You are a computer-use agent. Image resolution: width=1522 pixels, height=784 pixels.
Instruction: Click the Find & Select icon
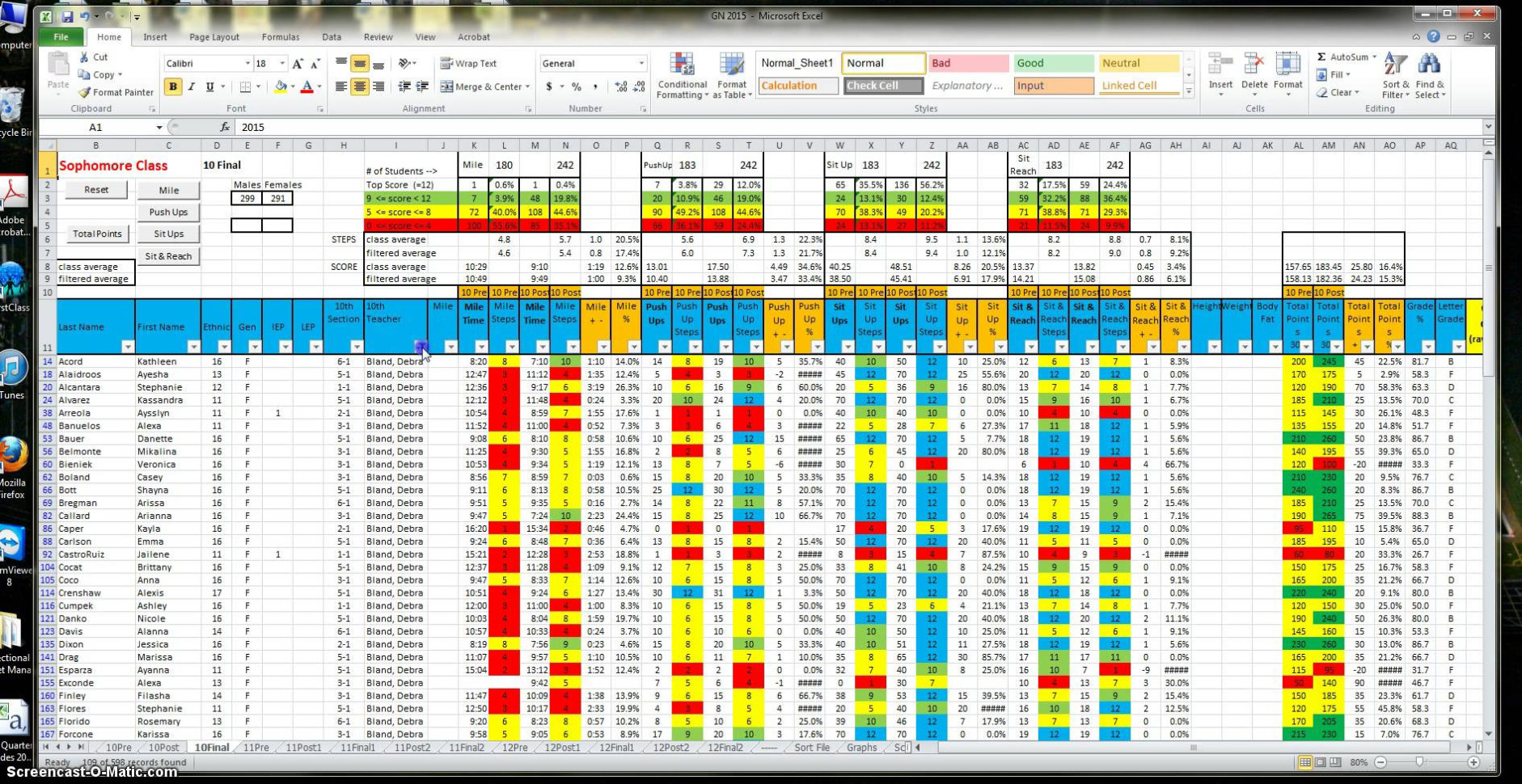click(1430, 77)
